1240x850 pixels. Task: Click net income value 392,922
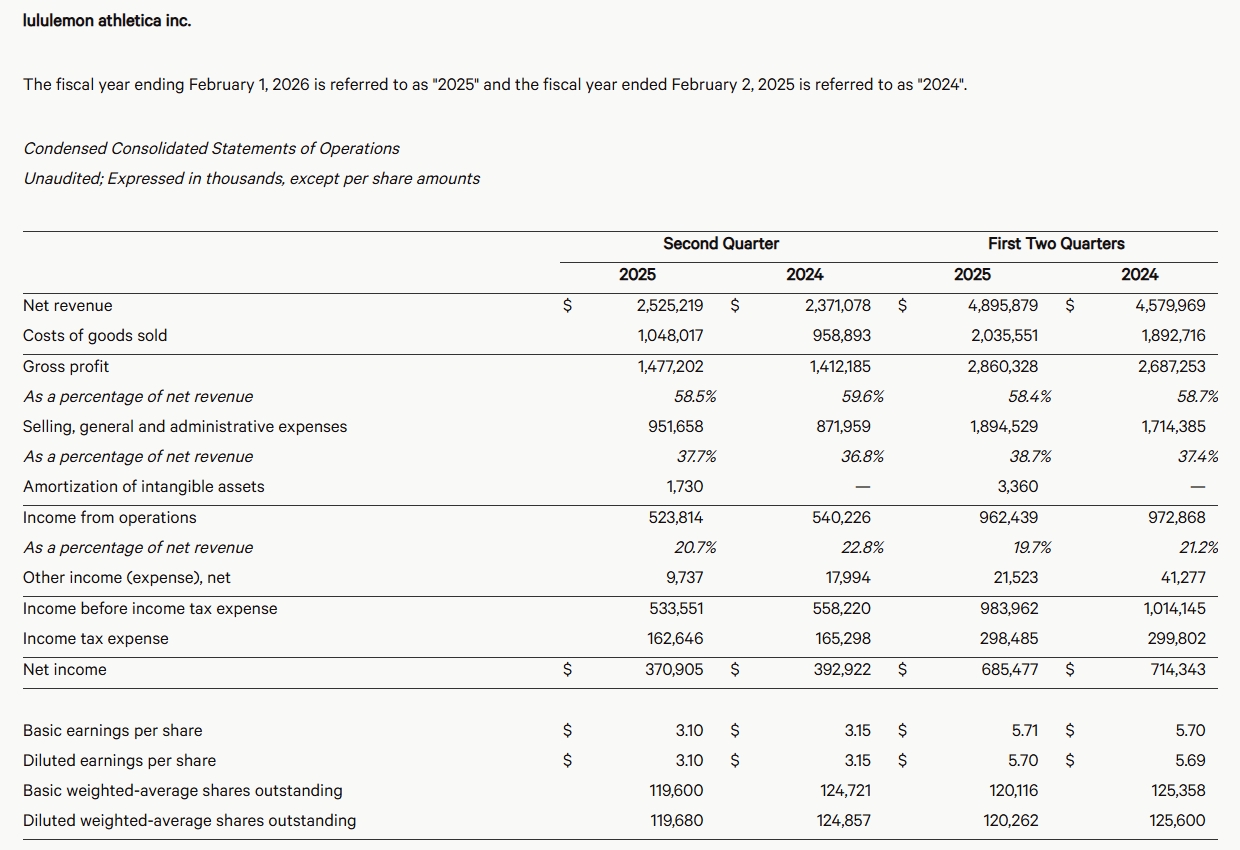pyautogui.click(x=842, y=670)
